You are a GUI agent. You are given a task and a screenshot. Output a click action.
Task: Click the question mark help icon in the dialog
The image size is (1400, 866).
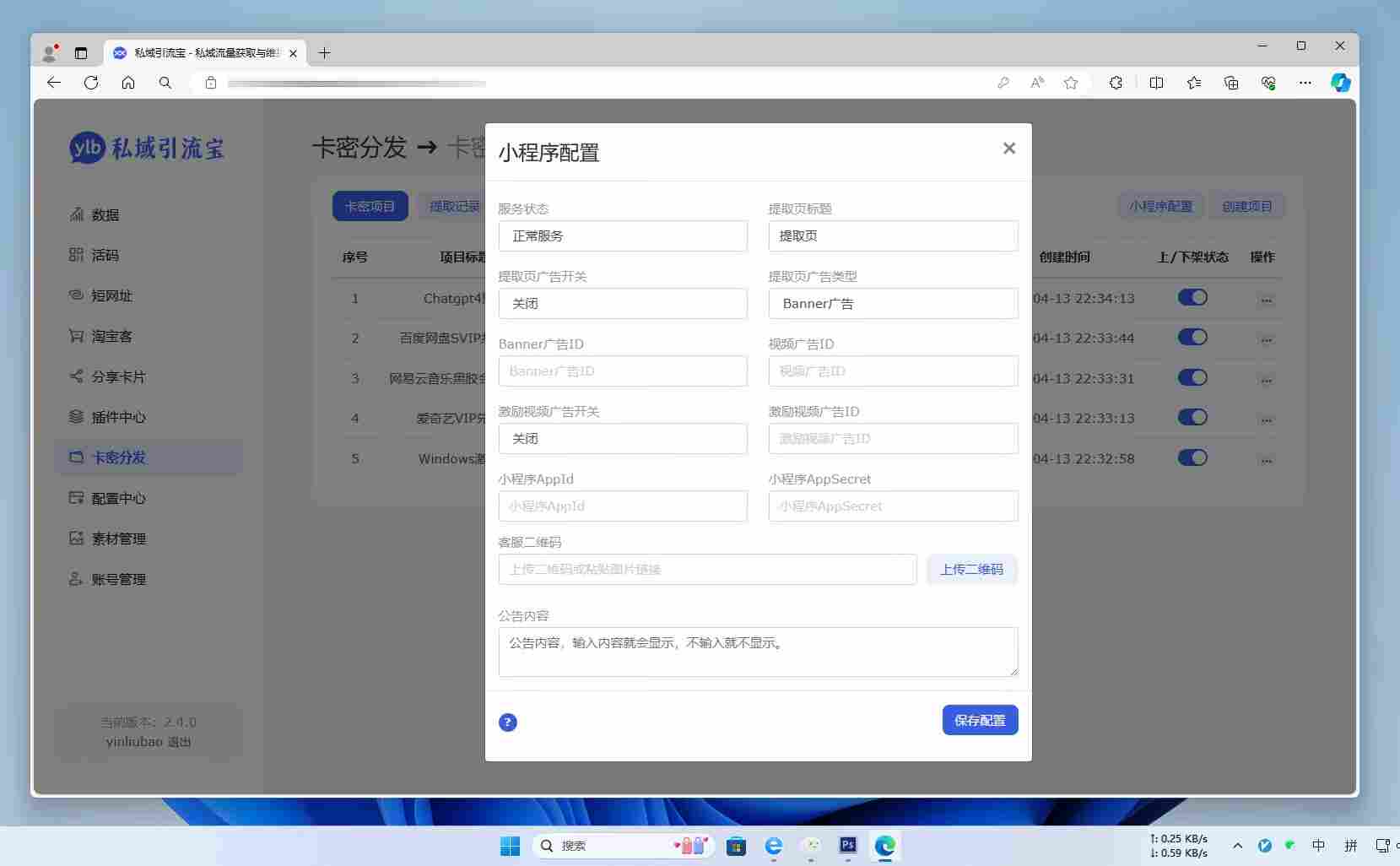[507, 723]
